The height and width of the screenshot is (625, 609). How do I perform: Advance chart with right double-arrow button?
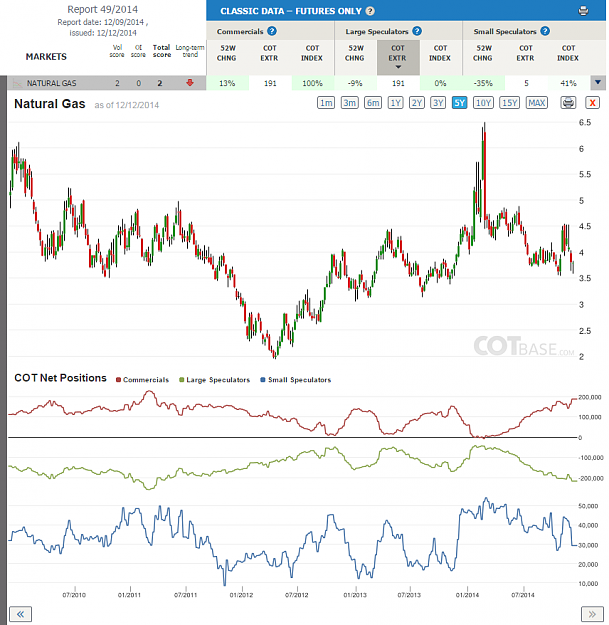pos(592,614)
